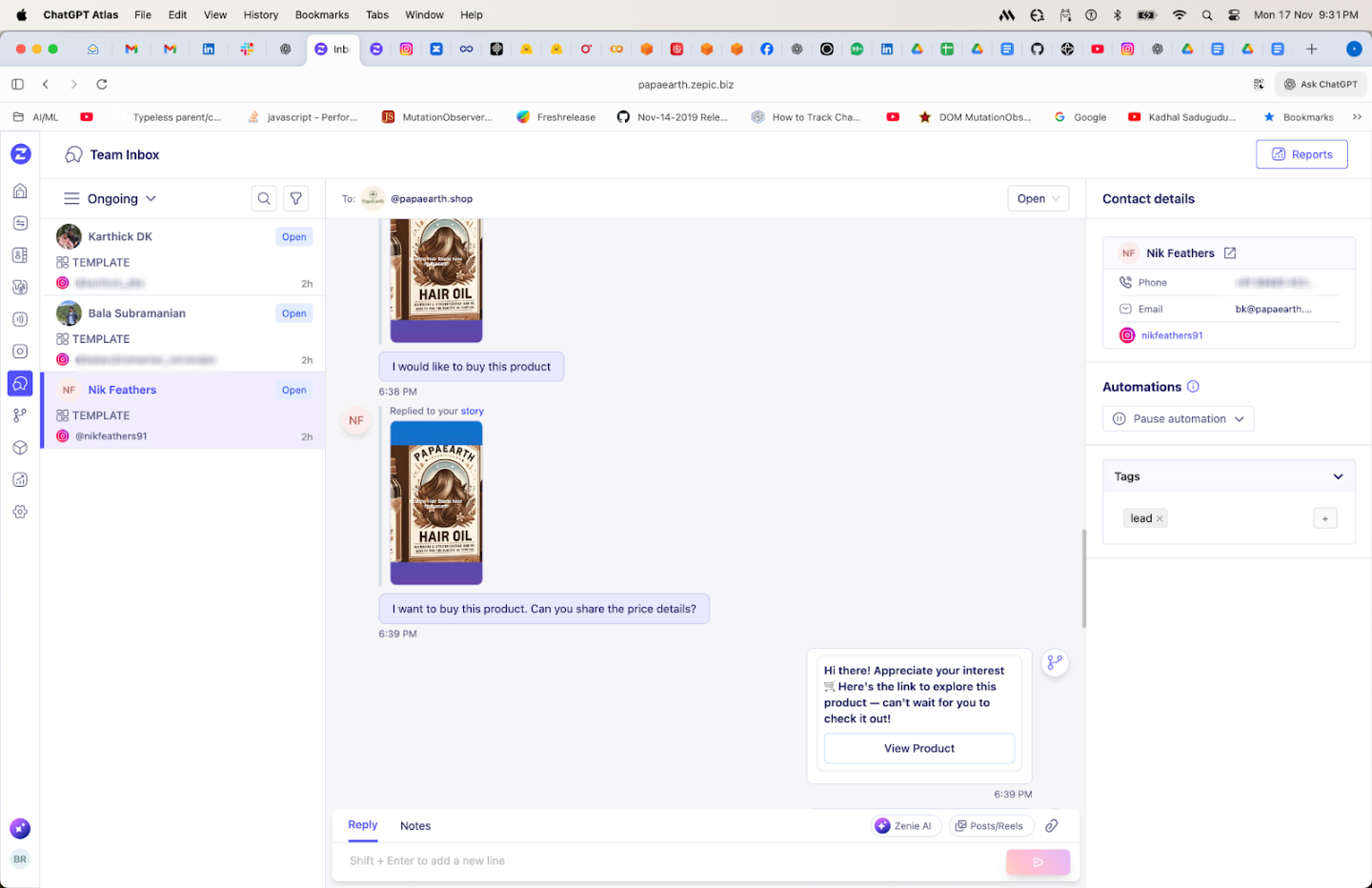Open the conversation status Open dropdown
Viewport: 1372px width, 888px height.
pyautogui.click(x=1038, y=199)
